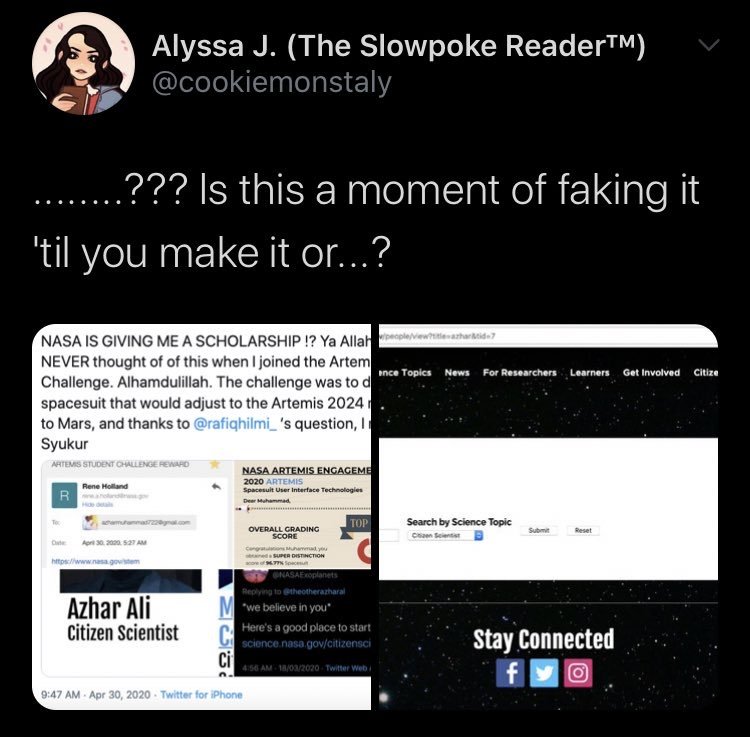Open the Facebook icon under Stay Connected
The width and height of the screenshot is (750, 737).
coord(510,673)
